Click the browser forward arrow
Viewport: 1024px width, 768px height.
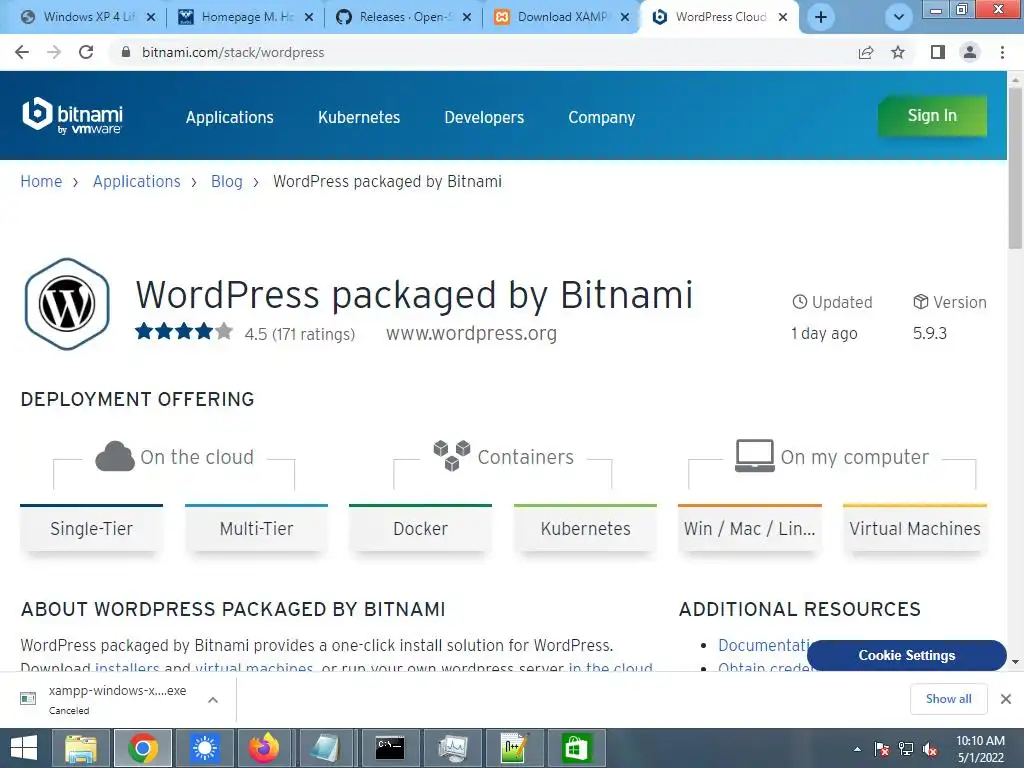pos(54,52)
